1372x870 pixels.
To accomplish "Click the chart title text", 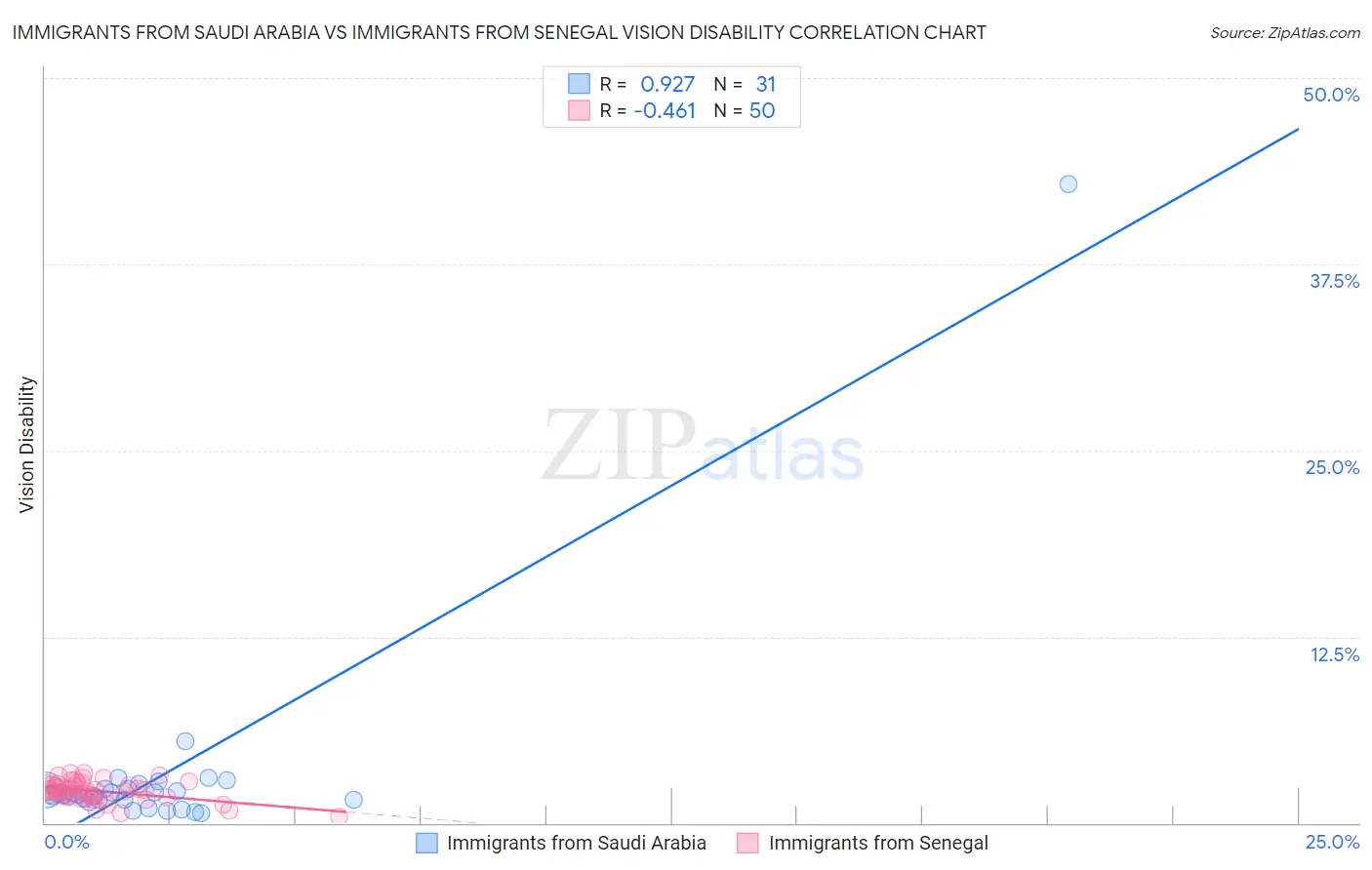I will pos(499,32).
